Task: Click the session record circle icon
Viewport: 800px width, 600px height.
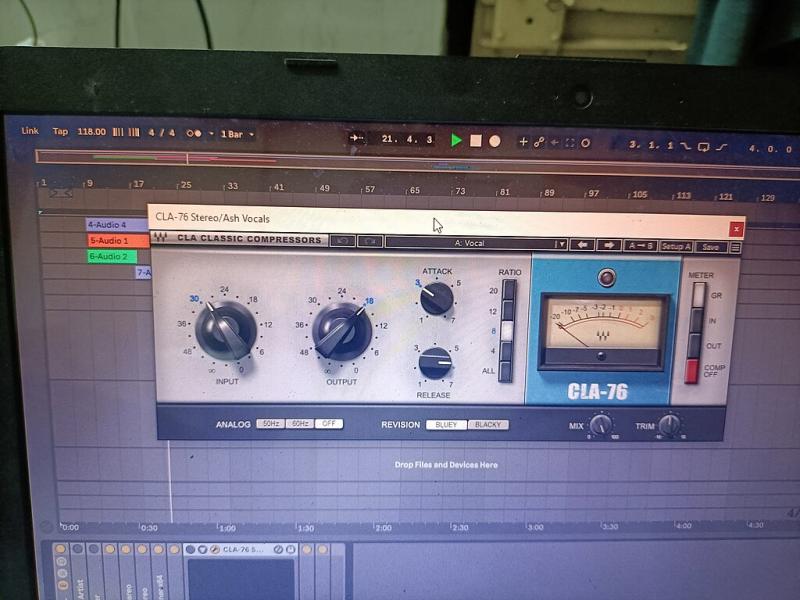Action: click(x=586, y=143)
